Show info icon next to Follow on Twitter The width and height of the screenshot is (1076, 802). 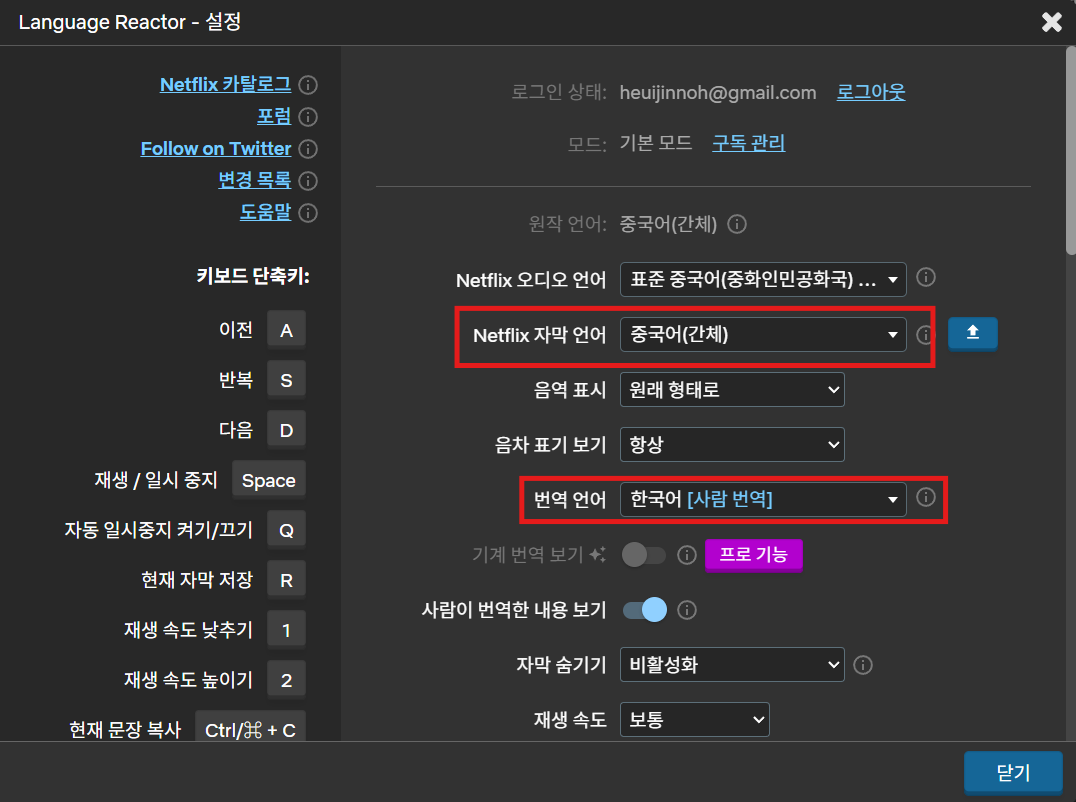point(308,149)
